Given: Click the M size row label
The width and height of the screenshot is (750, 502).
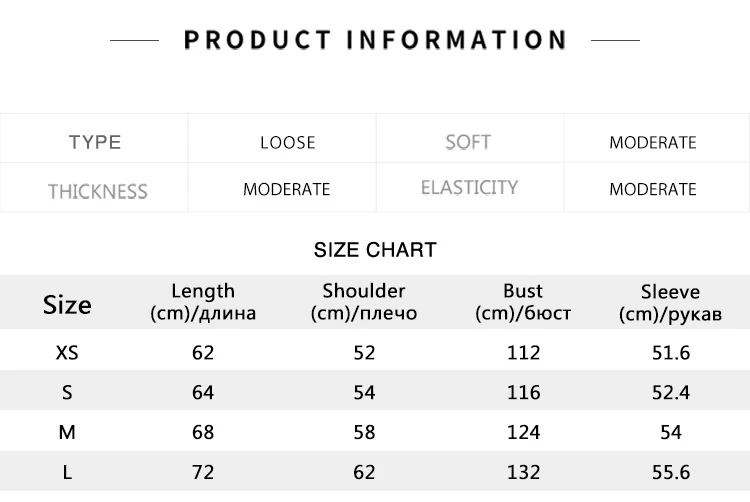Looking at the screenshot, I should click(67, 432).
